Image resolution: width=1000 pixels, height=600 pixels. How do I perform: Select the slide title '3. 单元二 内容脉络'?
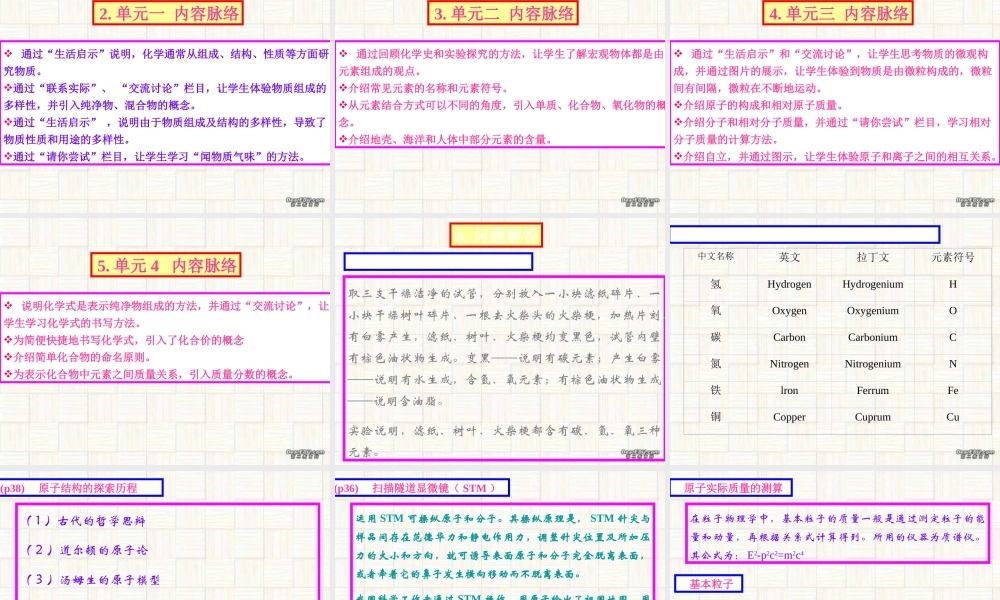pyautogui.click(x=503, y=13)
